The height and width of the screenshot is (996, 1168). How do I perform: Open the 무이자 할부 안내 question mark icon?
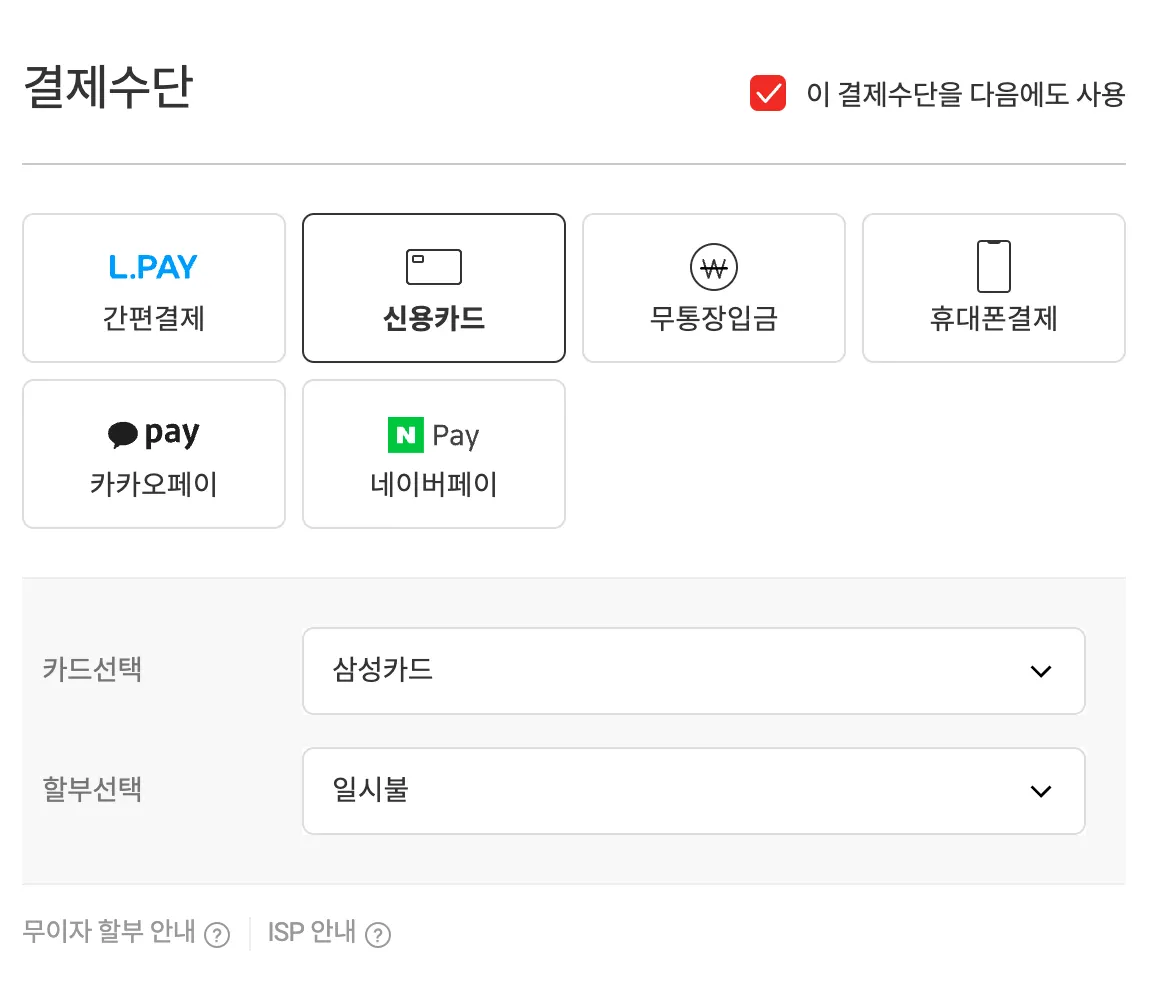(217, 934)
